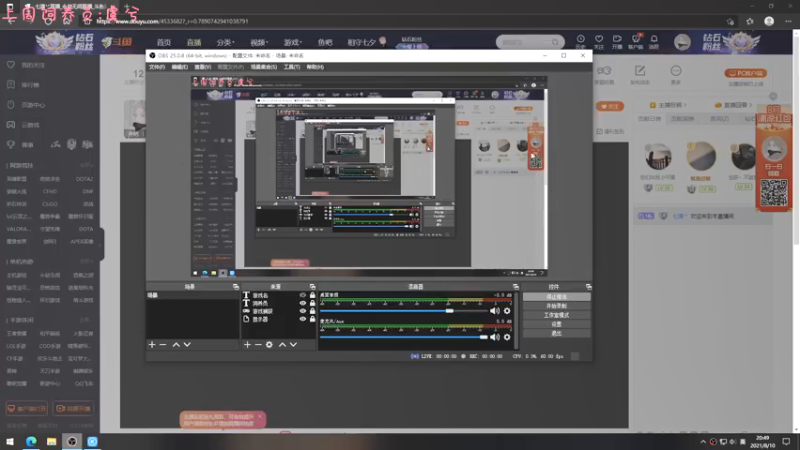Open Douyu 历史 history icon in header
Viewport: 800px width, 450px height.
(581, 41)
